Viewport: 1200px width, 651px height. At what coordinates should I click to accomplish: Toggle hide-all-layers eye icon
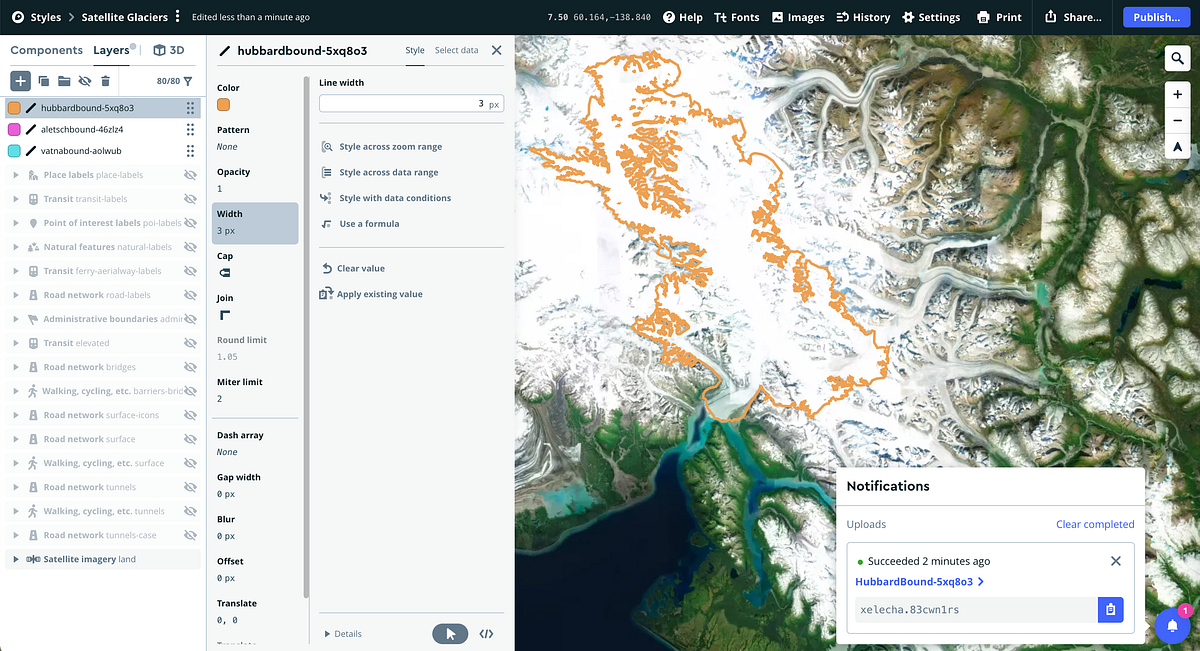[x=85, y=80]
